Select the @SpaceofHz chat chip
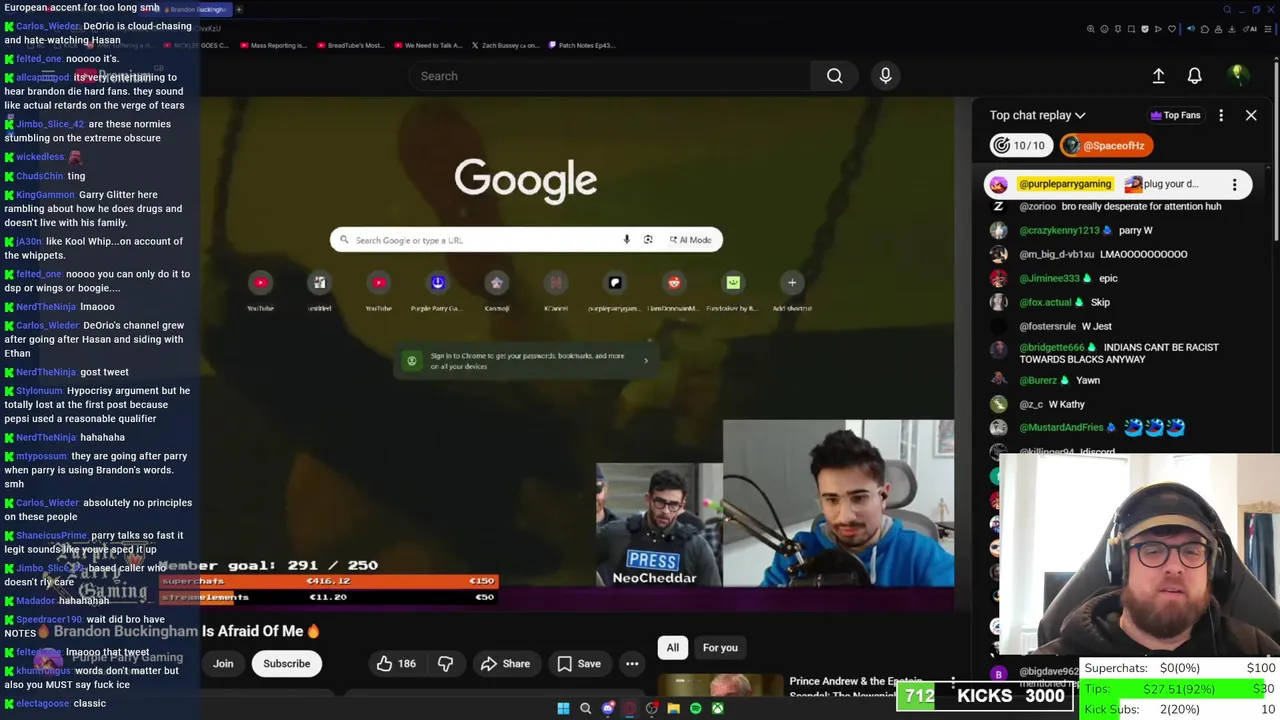Screen dimensions: 1280x720 tap(1106, 146)
